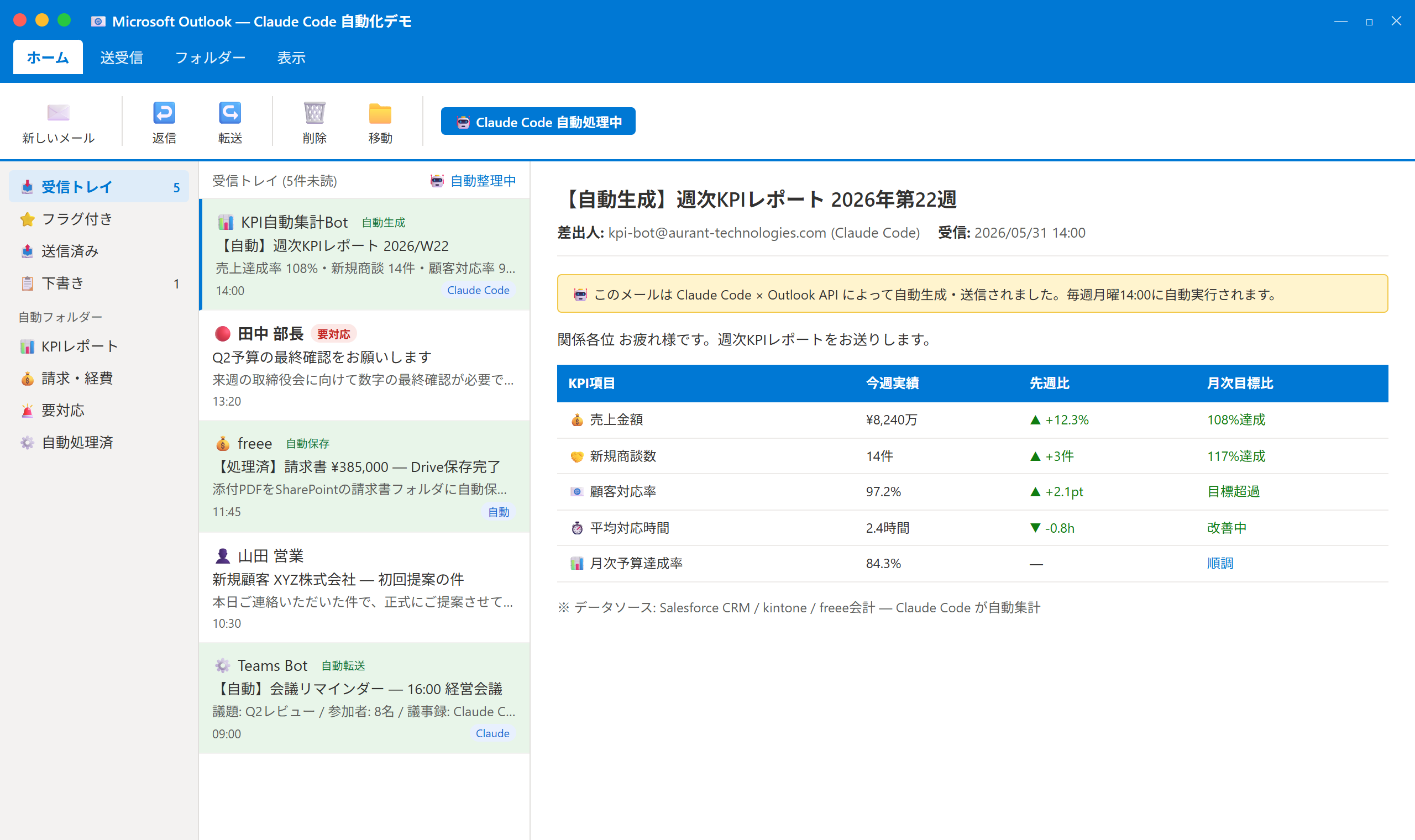Click the gear icon beside 自動処理済
The width and height of the screenshot is (1415, 840).
point(27,442)
